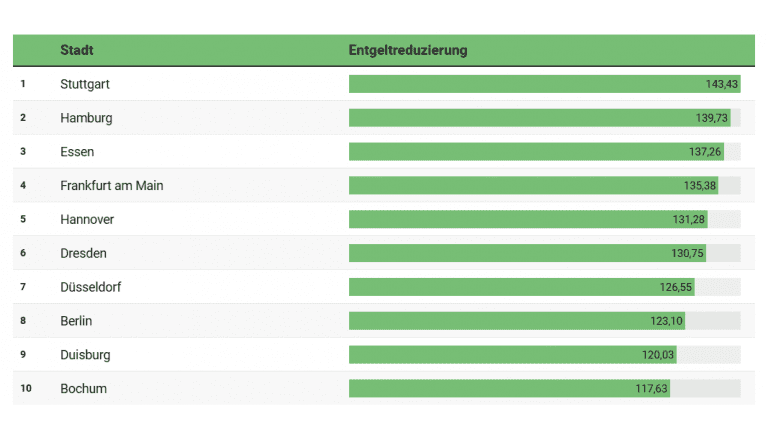Select the Stuttgart row label
This screenshot has height=432, width=768.
click(x=85, y=84)
